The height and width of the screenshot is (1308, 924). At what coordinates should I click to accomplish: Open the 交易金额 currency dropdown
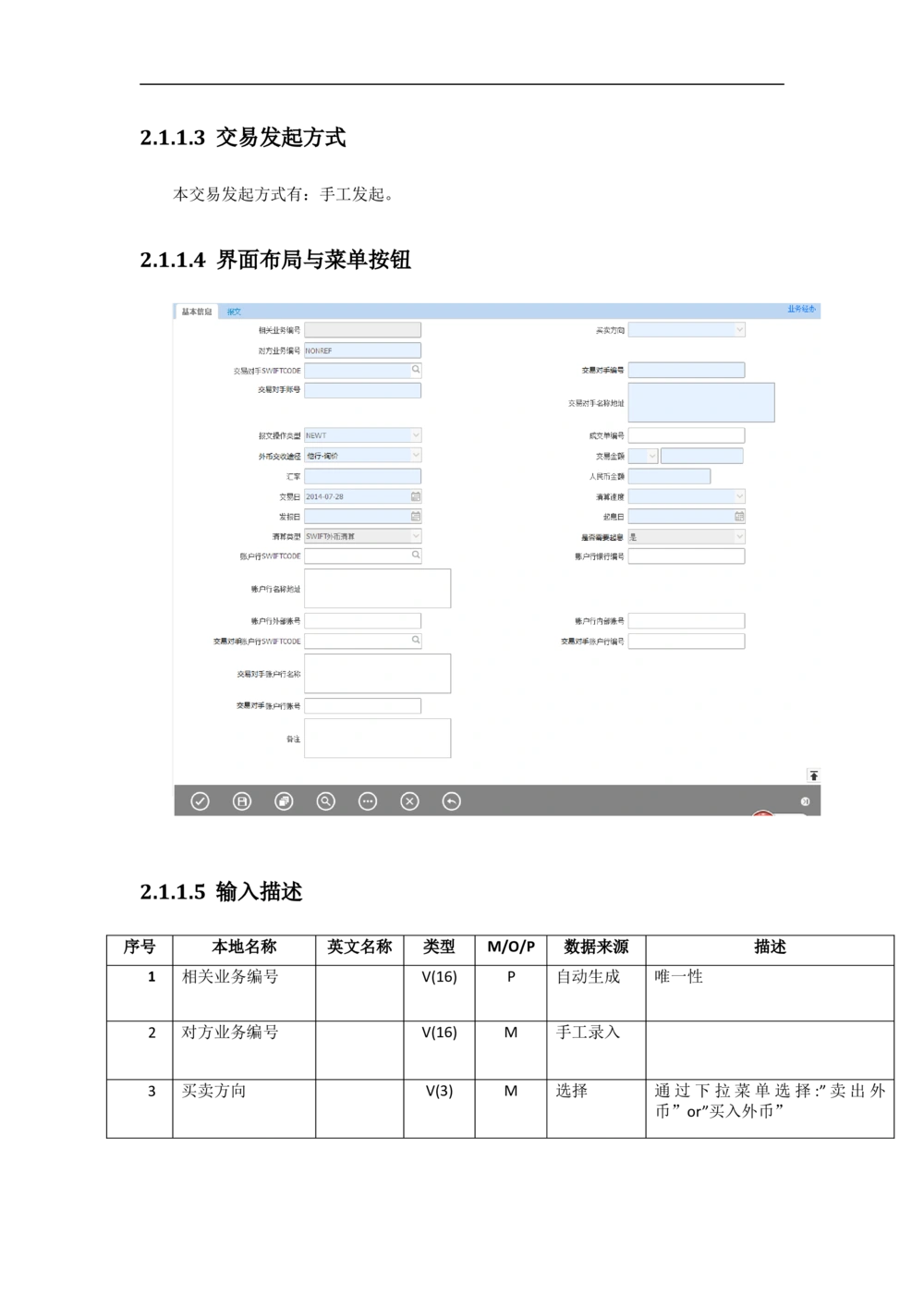point(651,456)
